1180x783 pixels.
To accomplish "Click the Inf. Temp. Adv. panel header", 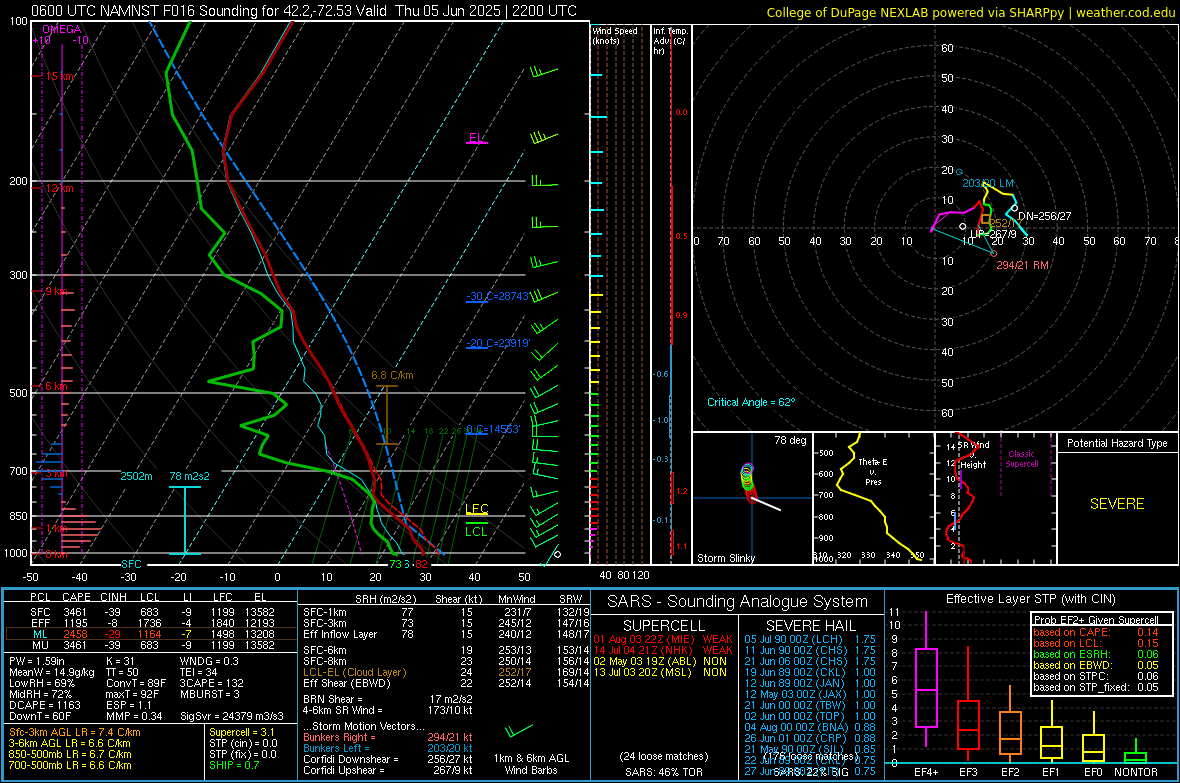I will (670, 41).
